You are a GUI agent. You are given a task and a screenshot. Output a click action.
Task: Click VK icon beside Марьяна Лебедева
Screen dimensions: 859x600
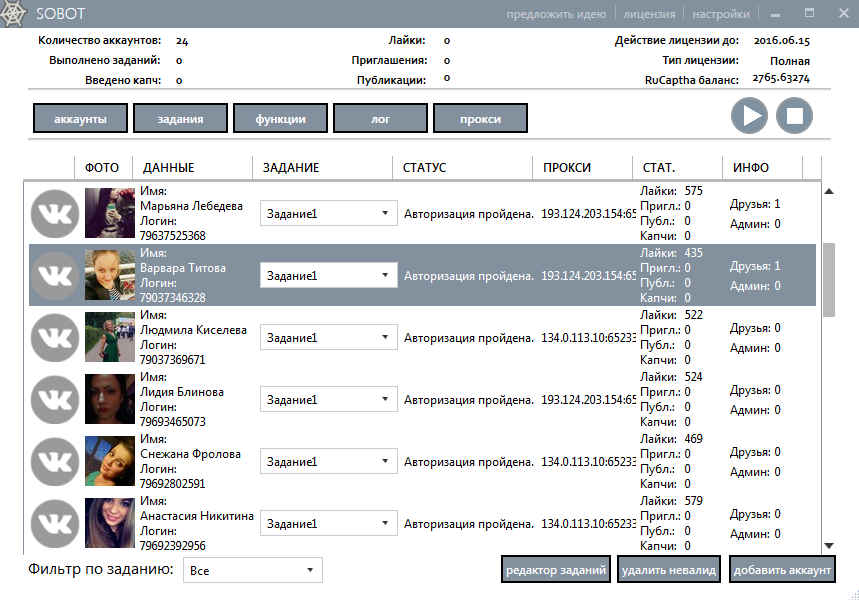55,213
